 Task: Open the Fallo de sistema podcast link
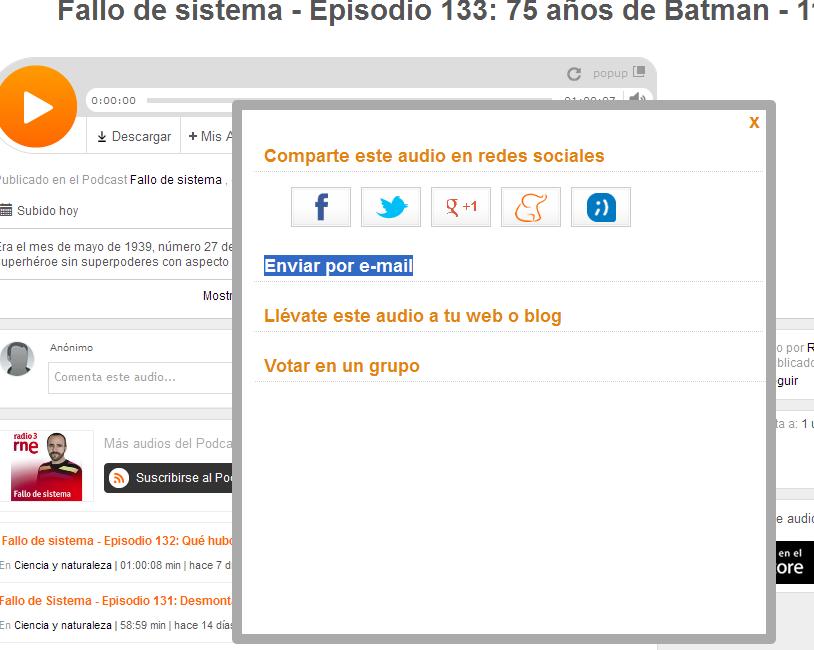(x=176, y=180)
